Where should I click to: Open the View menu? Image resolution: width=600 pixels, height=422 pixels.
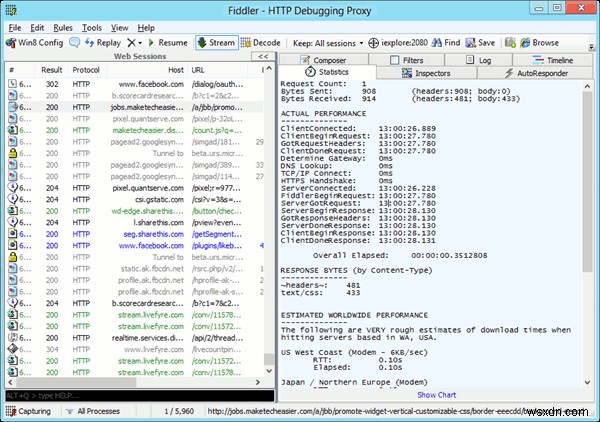pyautogui.click(x=119, y=28)
